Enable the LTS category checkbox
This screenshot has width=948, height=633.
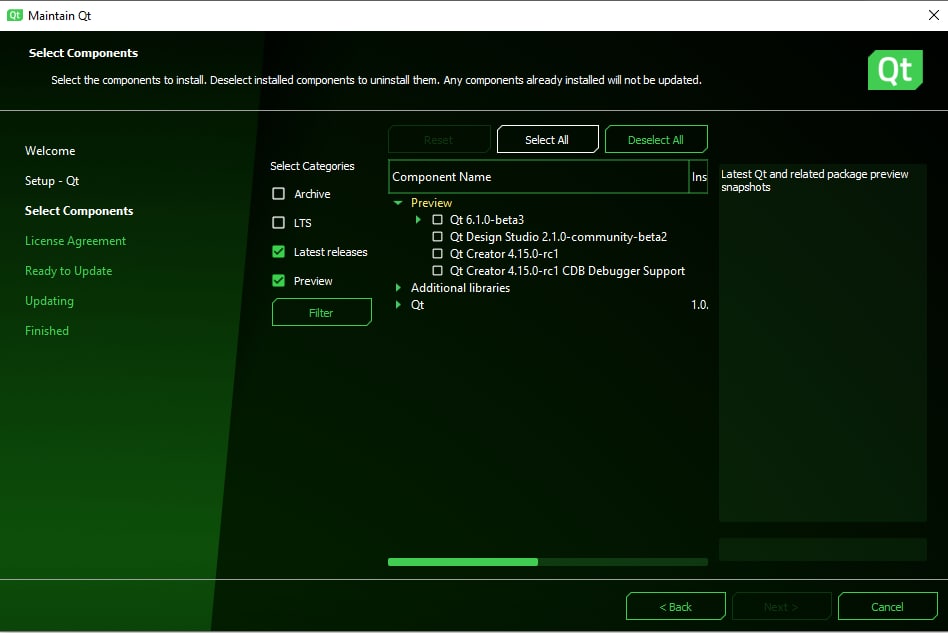tap(278, 222)
